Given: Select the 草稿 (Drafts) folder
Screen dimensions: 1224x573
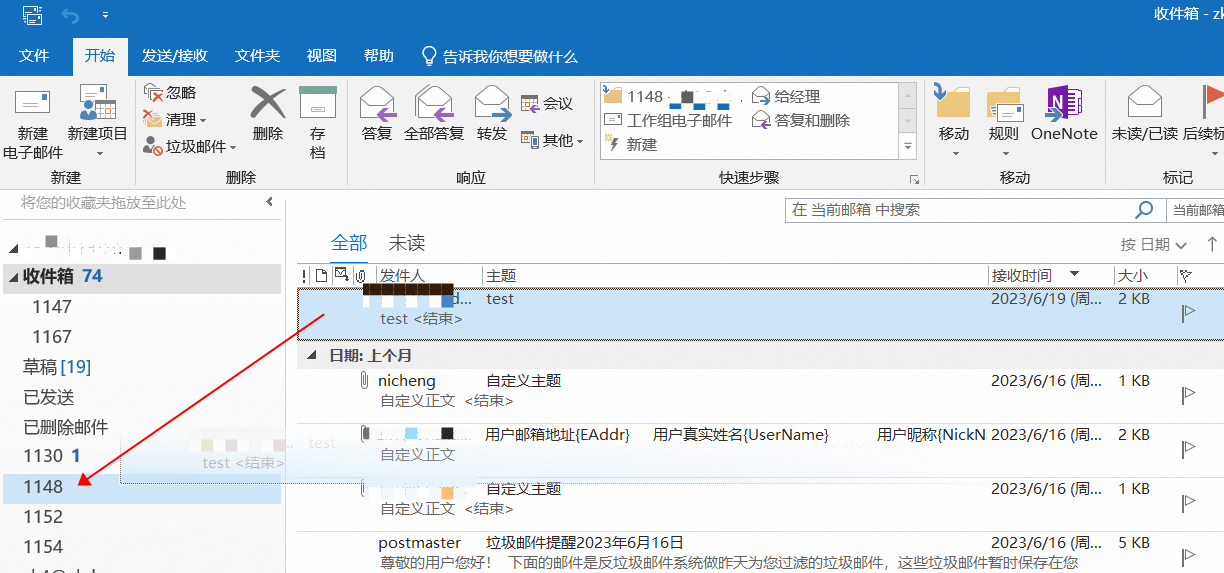Looking at the screenshot, I should [41, 367].
